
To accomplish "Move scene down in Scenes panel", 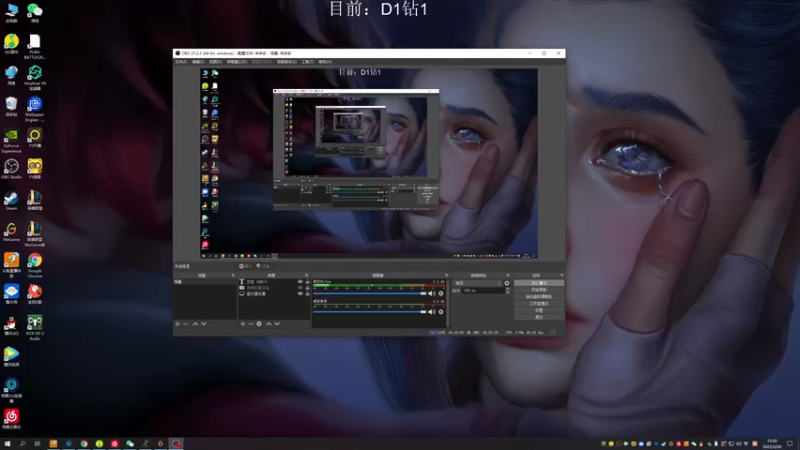I will tap(204, 324).
